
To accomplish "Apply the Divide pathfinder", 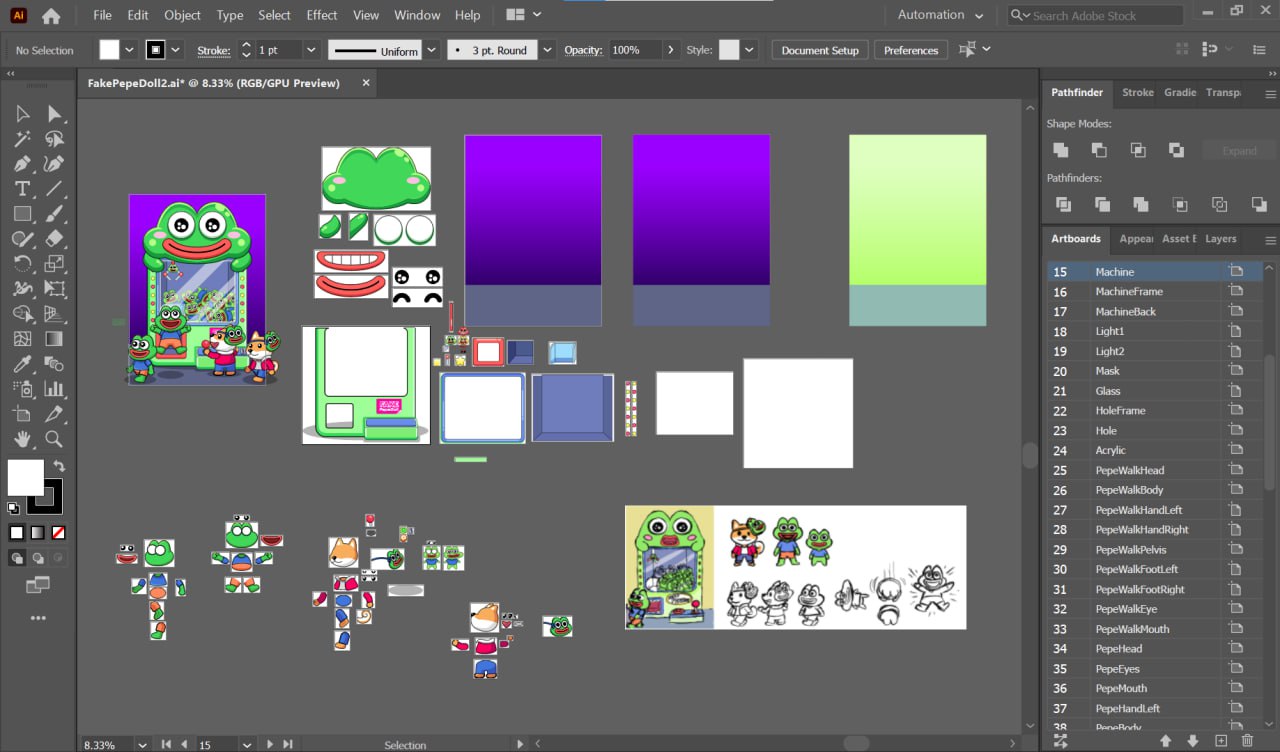I will [x=1063, y=204].
